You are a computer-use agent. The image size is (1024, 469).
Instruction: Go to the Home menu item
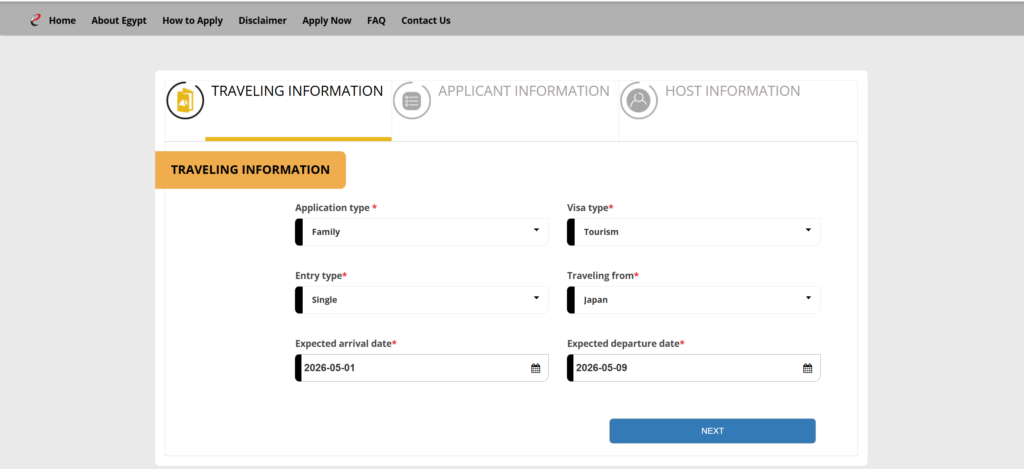[x=62, y=20]
